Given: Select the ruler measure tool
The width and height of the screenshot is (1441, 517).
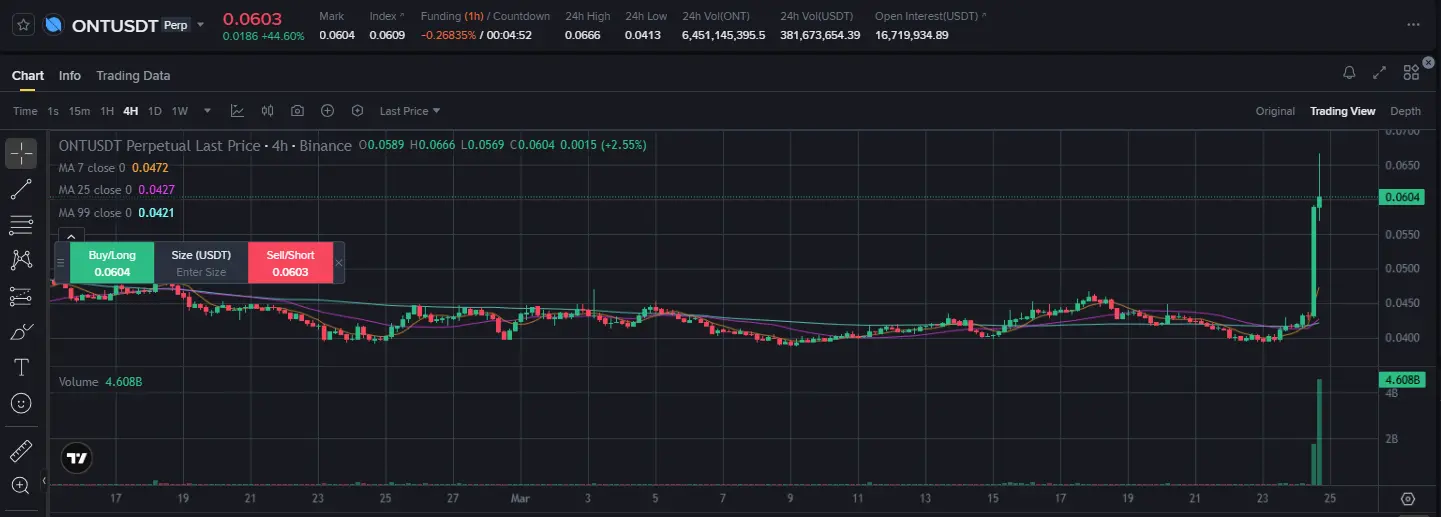Looking at the screenshot, I should [x=21, y=451].
